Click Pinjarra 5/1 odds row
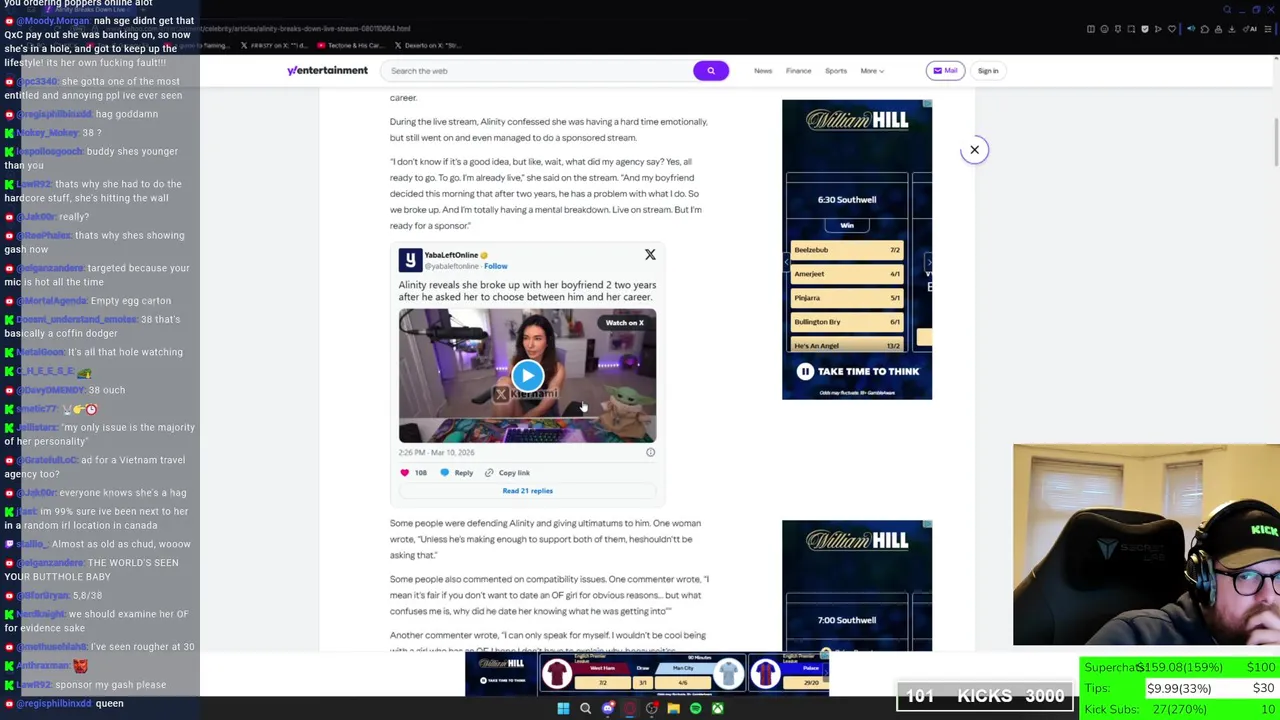 847,298
